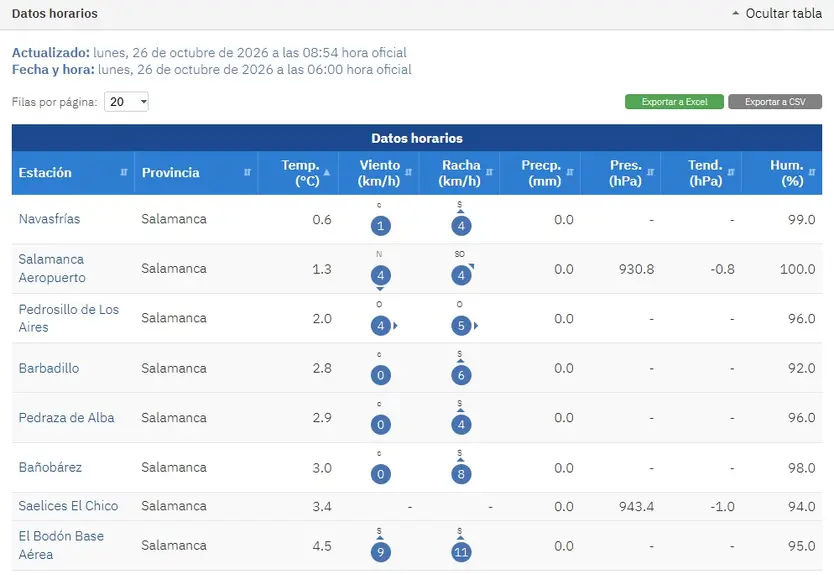Open the Pedraza de Alba station link
This screenshot has height=575, width=834.
pyautogui.click(x=66, y=418)
